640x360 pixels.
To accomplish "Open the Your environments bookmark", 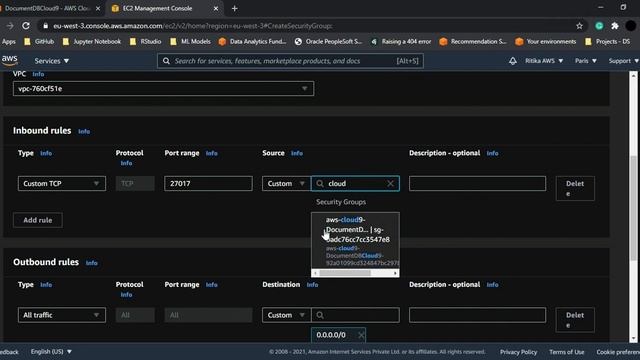I will [x=545, y=41].
